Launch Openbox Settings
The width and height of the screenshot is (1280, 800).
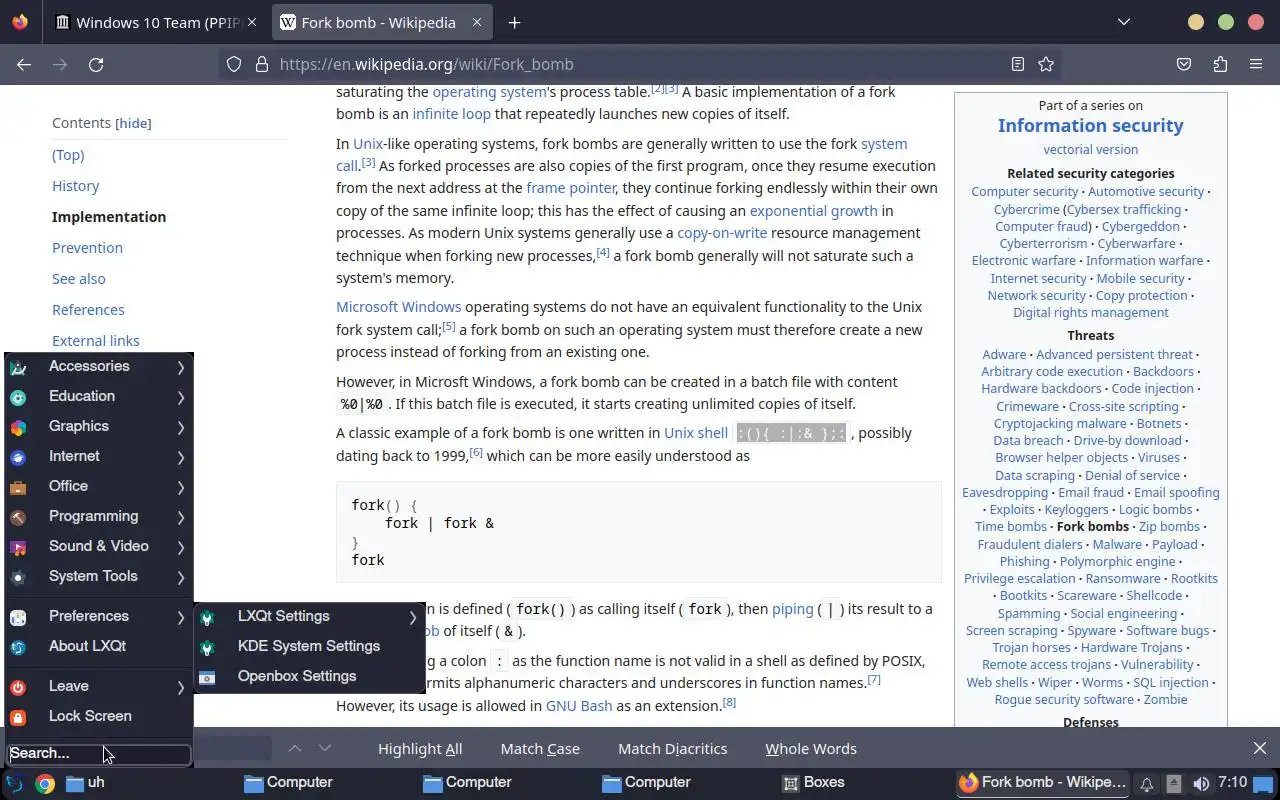[309, 677]
